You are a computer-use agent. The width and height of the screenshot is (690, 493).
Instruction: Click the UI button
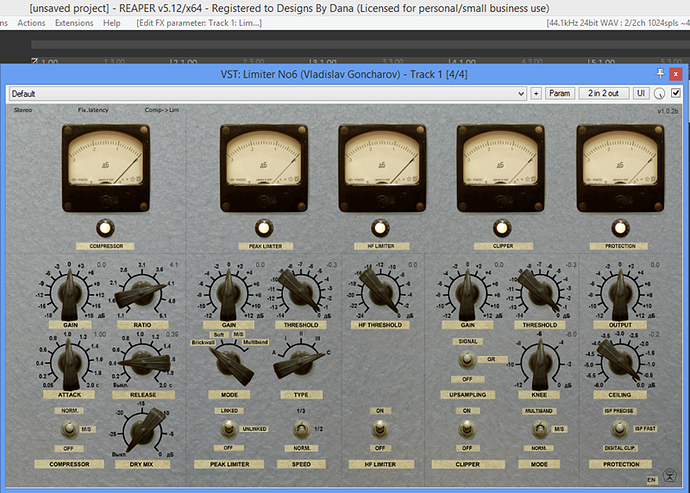641,93
